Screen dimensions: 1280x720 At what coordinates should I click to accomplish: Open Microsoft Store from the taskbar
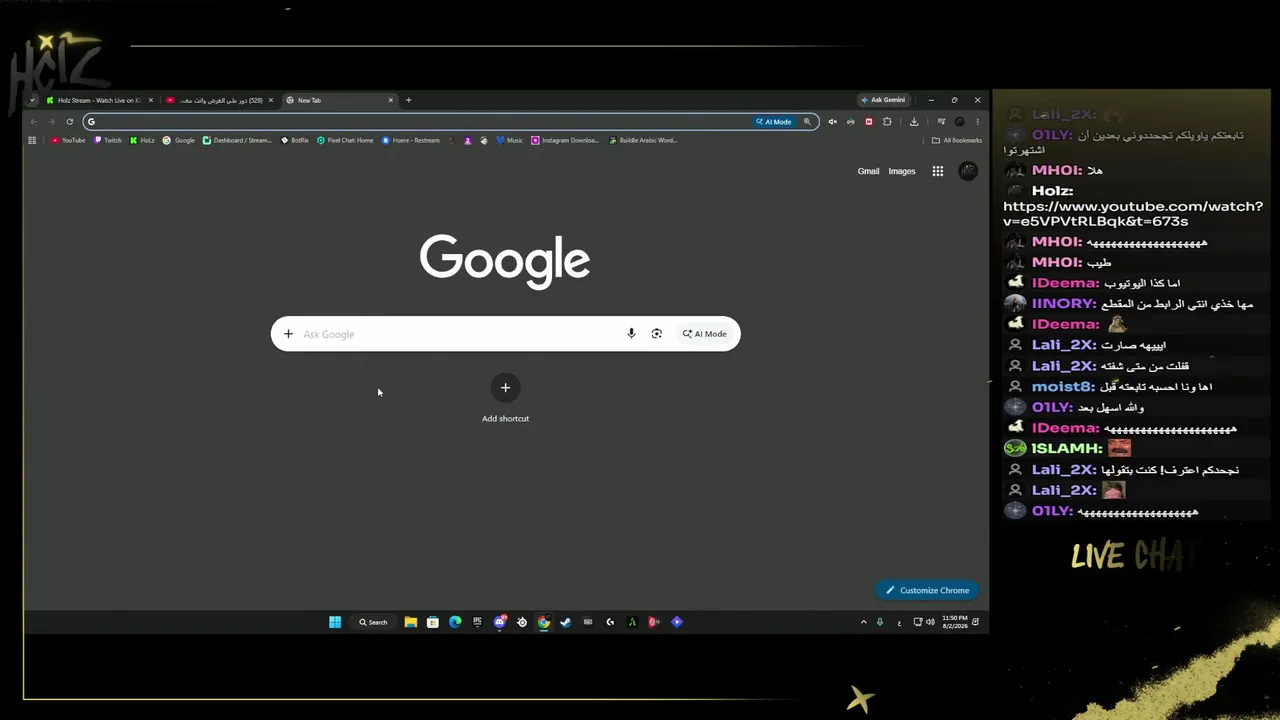click(x=432, y=622)
